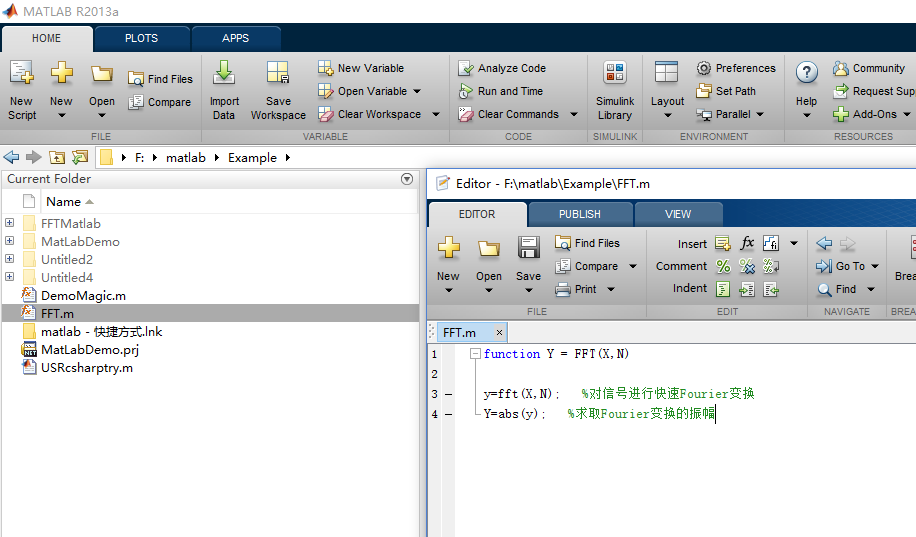Open the Simulink Library
This screenshot has height=537, width=916.
point(615,89)
